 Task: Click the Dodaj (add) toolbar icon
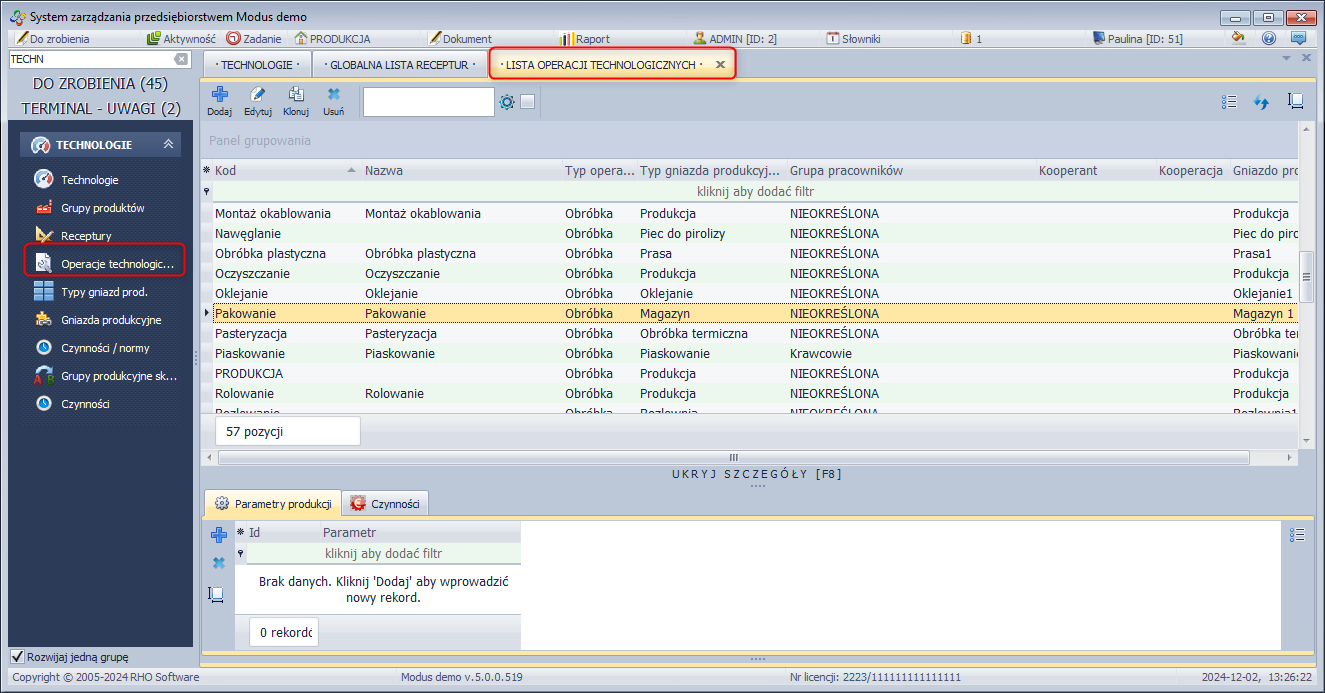[219, 101]
